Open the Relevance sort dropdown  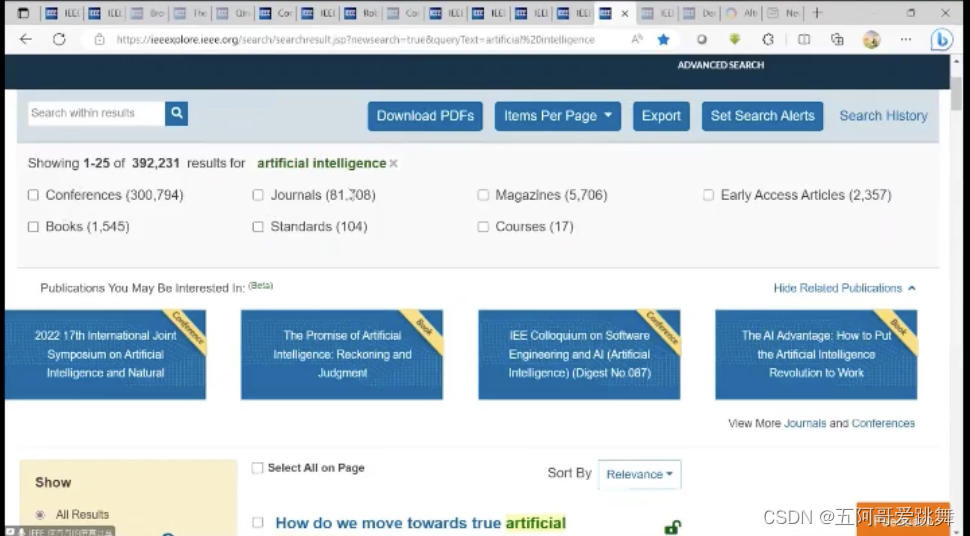click(x=639, y=474)
